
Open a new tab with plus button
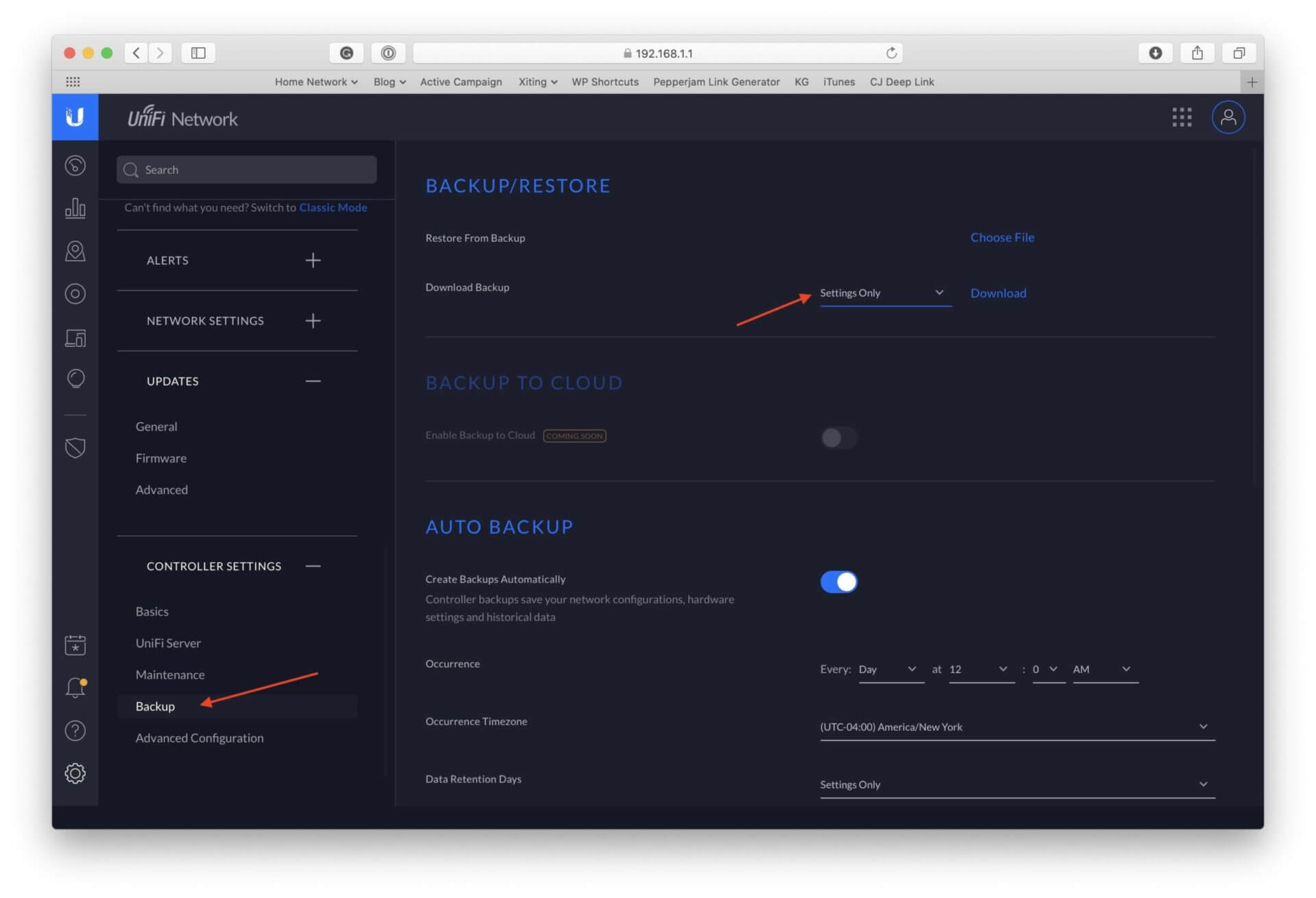click(1252, 82)
